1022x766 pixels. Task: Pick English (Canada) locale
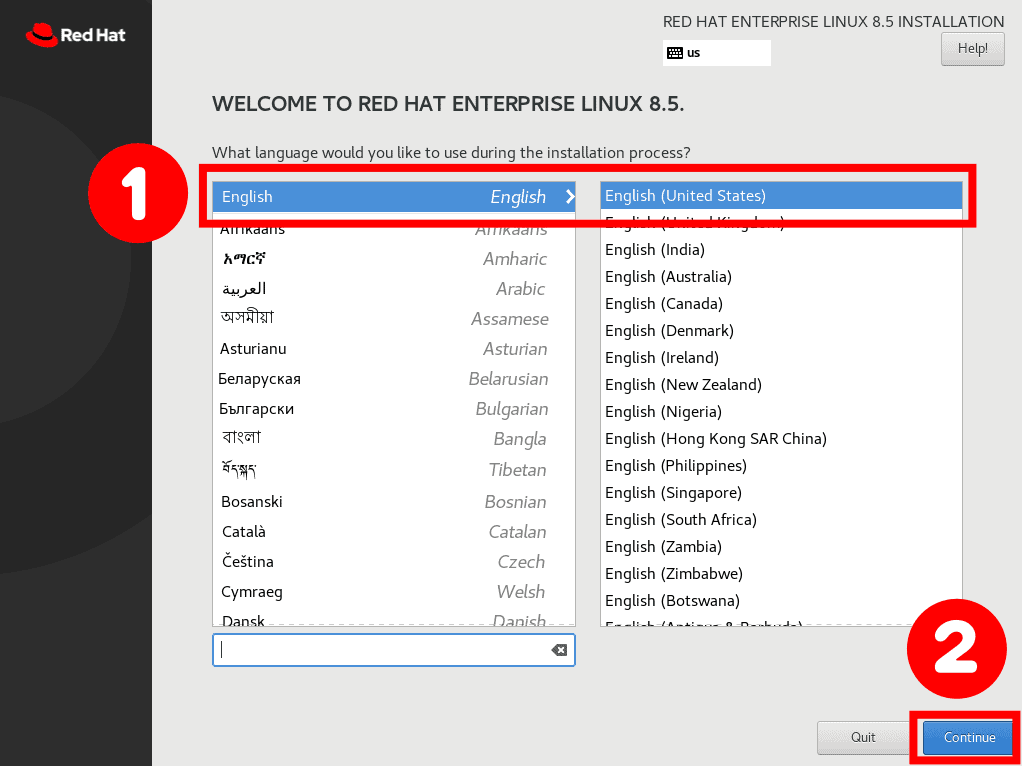point(781,304)
